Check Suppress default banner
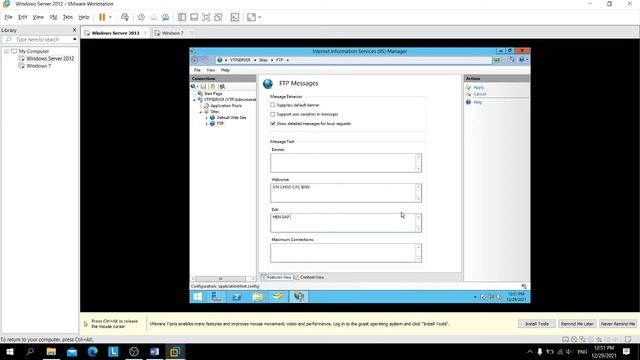 [x=273, y=105]
